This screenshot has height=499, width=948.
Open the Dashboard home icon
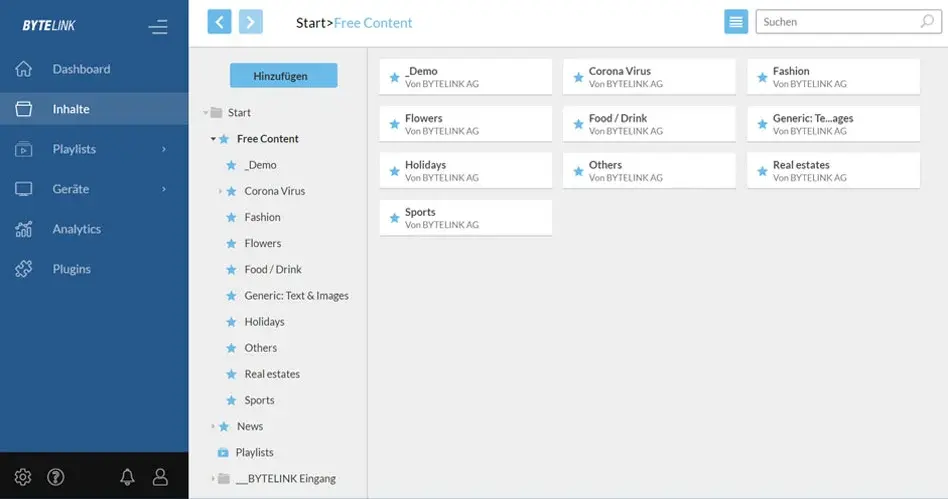click(x=24, y=69)
